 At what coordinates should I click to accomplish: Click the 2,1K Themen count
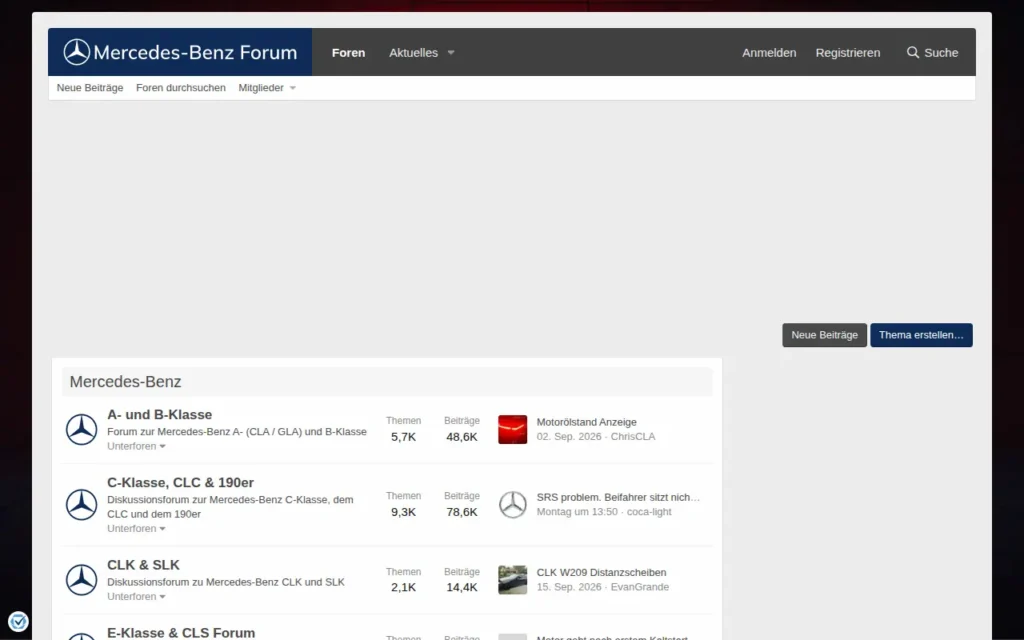[404, 587]
